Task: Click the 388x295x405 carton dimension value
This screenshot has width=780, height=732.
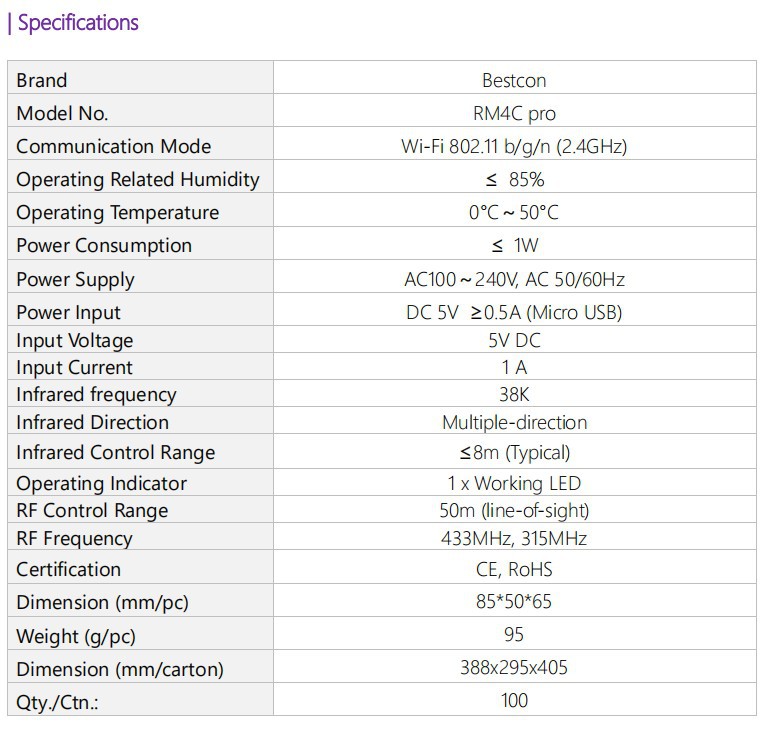Action: [514, 667]
